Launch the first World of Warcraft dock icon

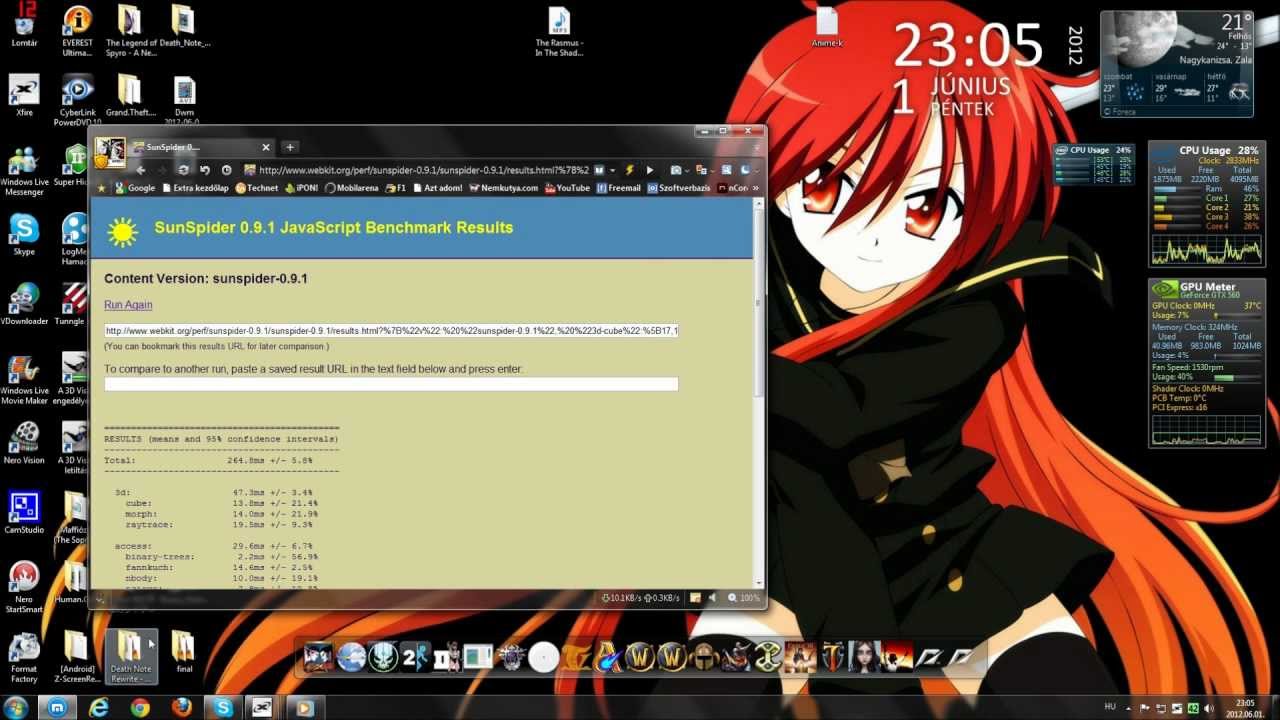click(640, 657)
